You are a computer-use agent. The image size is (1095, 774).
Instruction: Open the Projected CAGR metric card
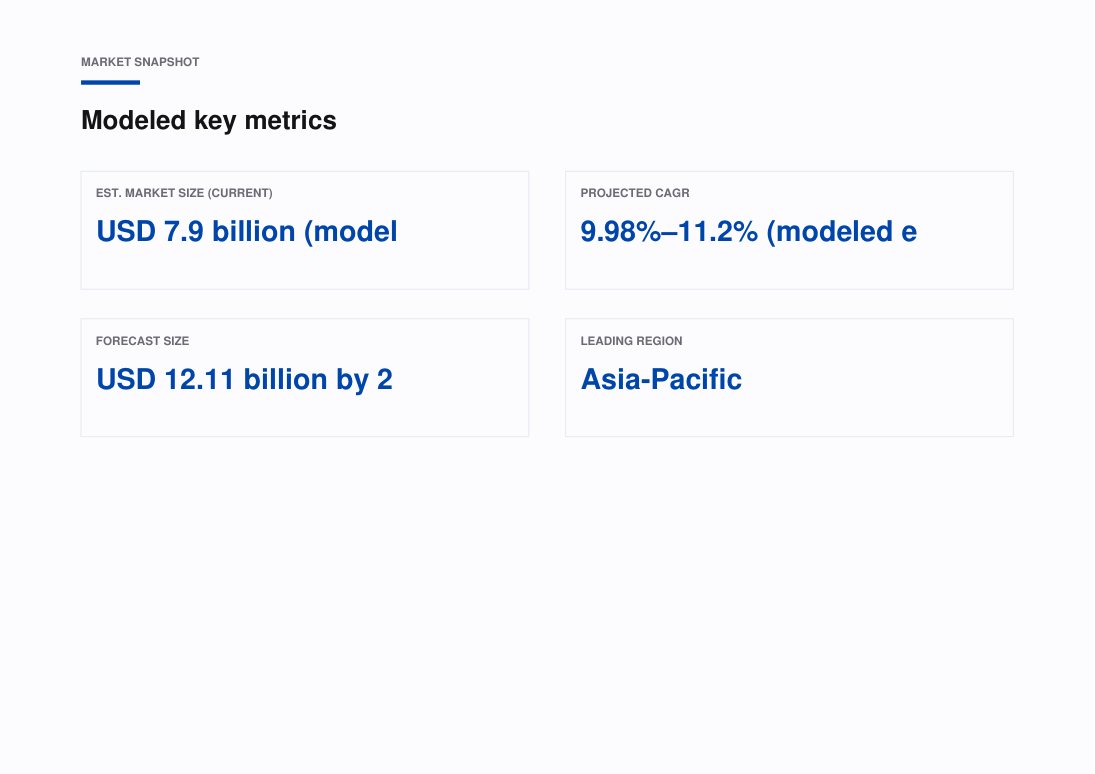789,231
